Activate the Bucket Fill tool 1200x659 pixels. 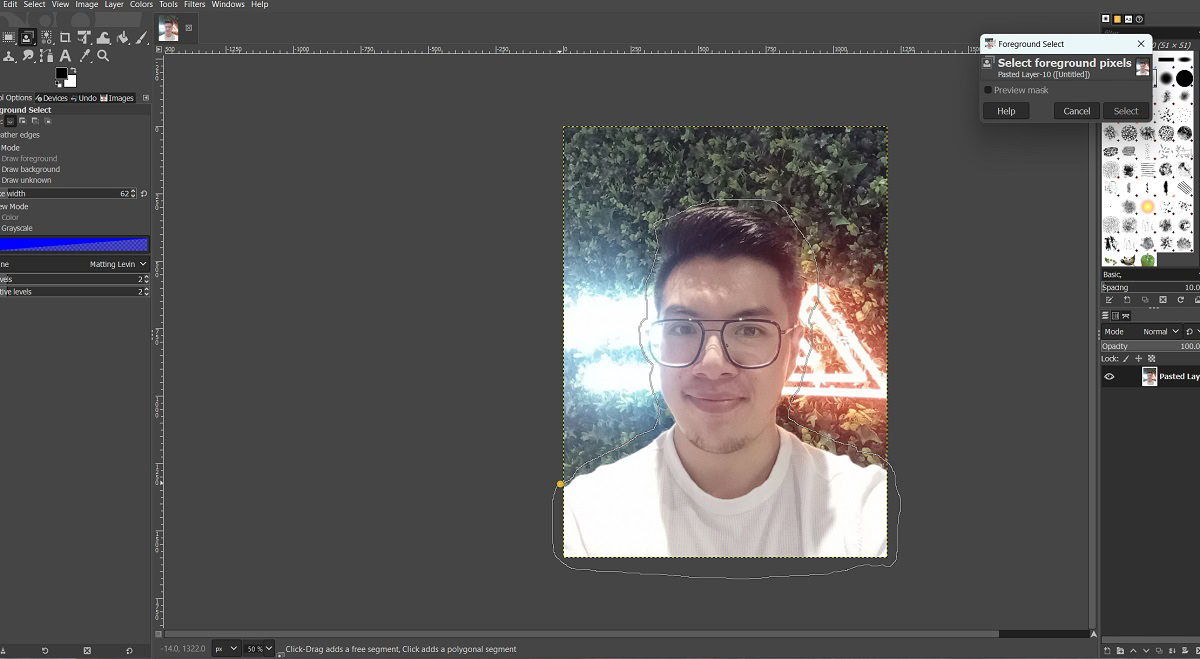(123, 38)
